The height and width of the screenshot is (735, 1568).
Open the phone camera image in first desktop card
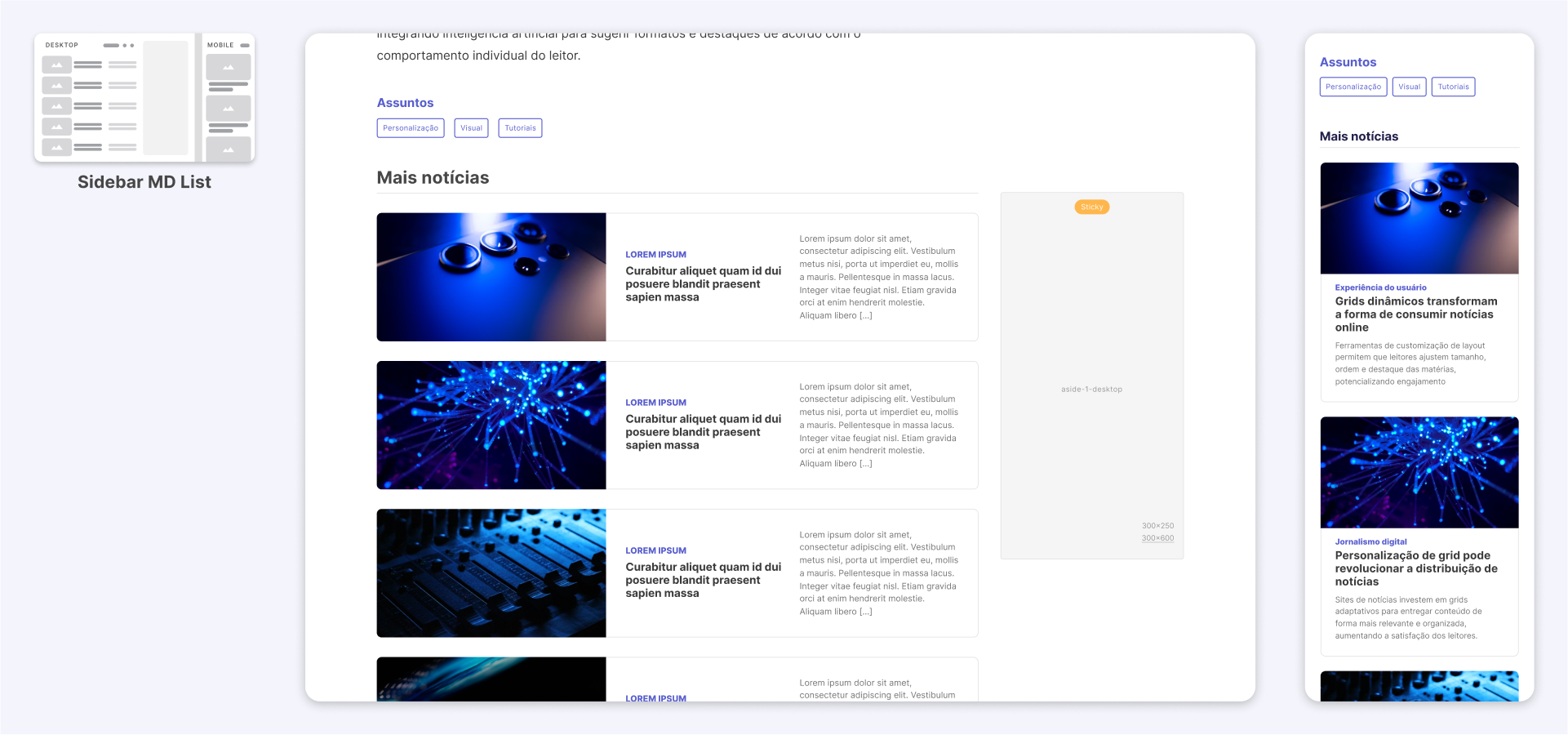tap(491, 277)
